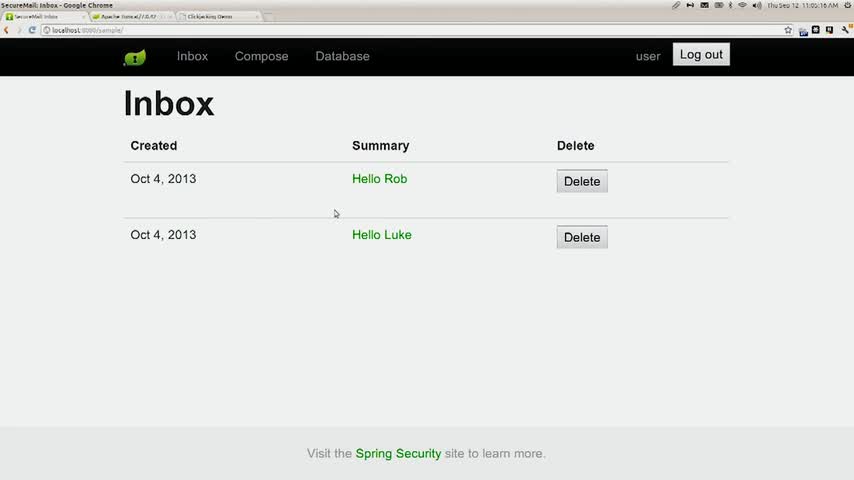Open the system volume indicator
The image size is (854, 480).
click(756, 5)
